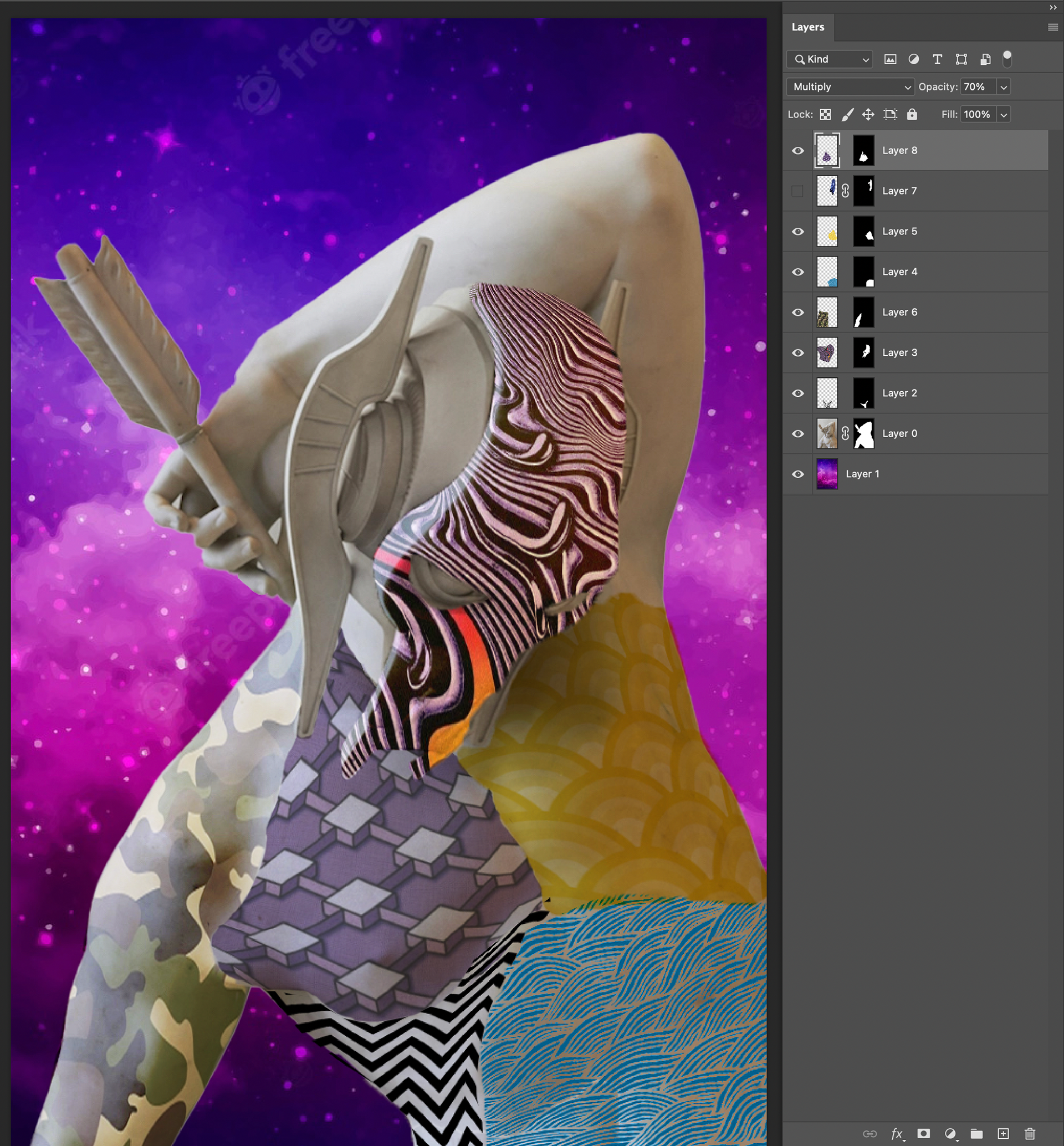Add layer mask from bottom bar
The height and width of the screenshot is (1146, 1064).
click(x=923, y=1133)
